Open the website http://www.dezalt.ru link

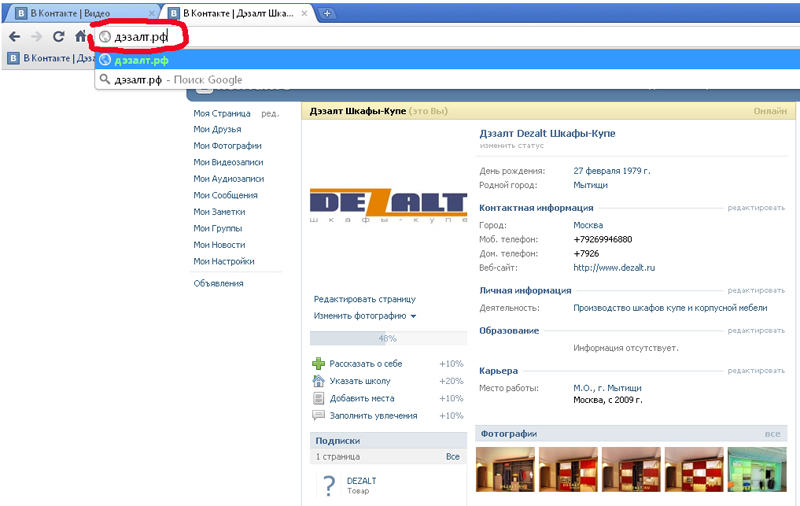614,268
